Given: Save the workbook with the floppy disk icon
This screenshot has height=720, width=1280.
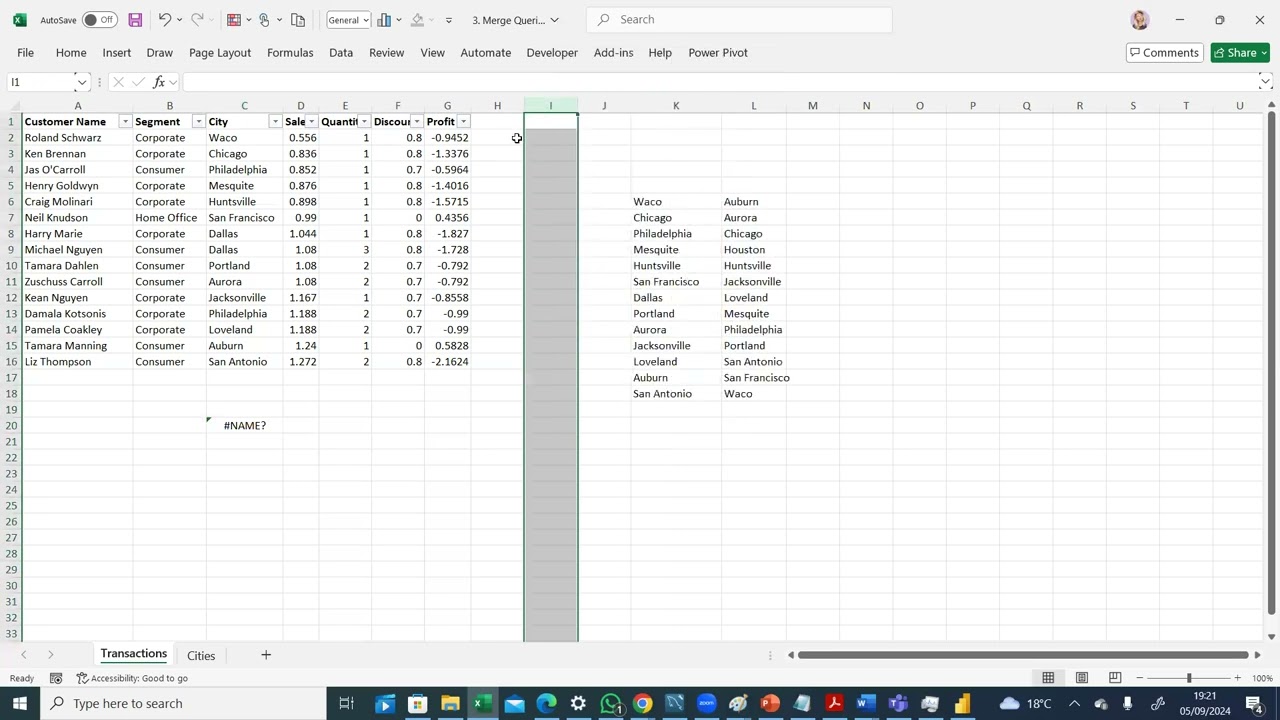Looking at the screenshot, I should click(x=135, y=20).
